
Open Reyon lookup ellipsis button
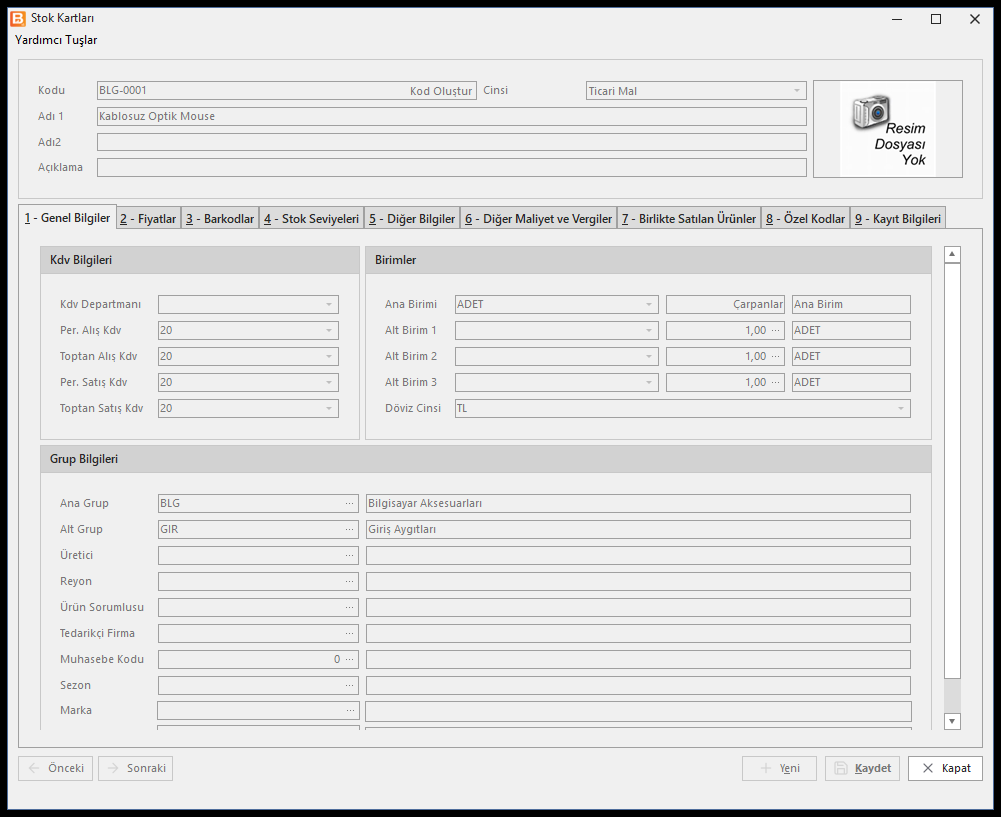point(349,582)
